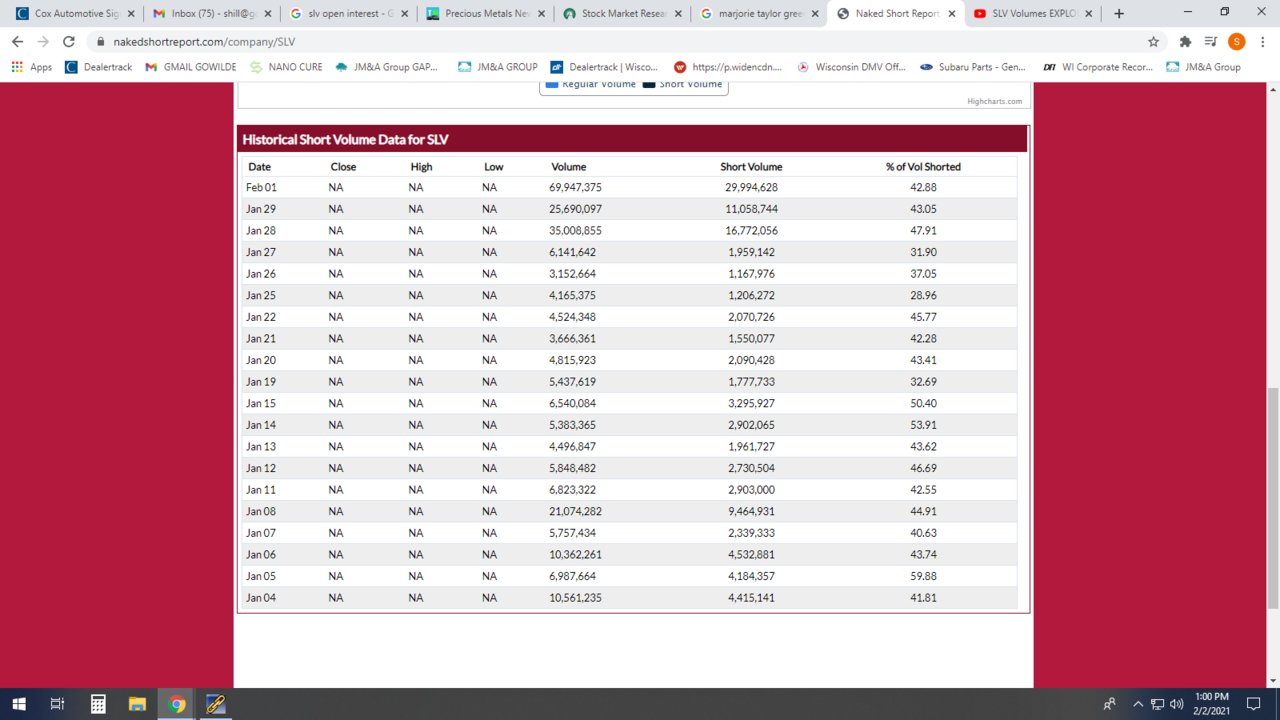Select the Feb 01 date cell
The image size is (1280, 720).
coord(261,188)
